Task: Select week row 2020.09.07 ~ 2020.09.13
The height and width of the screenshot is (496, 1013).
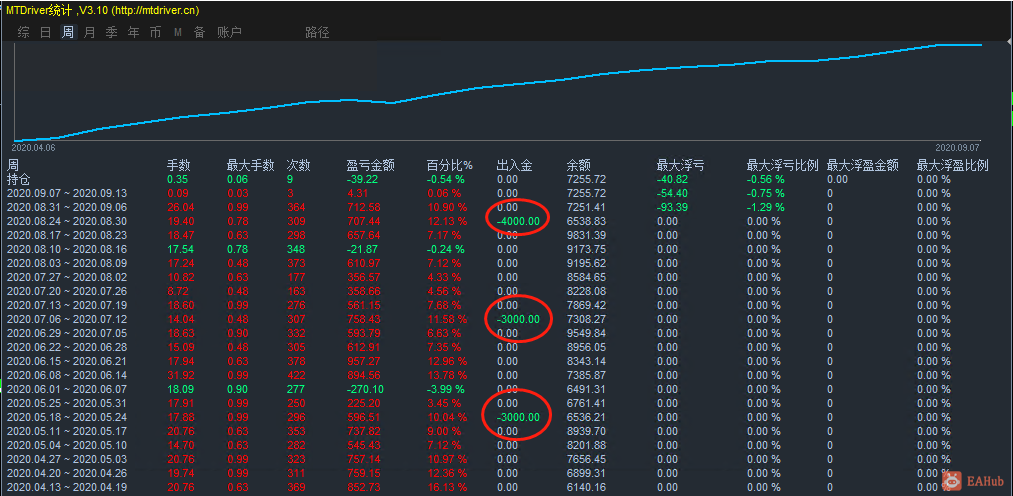Action: pos(66,192)
